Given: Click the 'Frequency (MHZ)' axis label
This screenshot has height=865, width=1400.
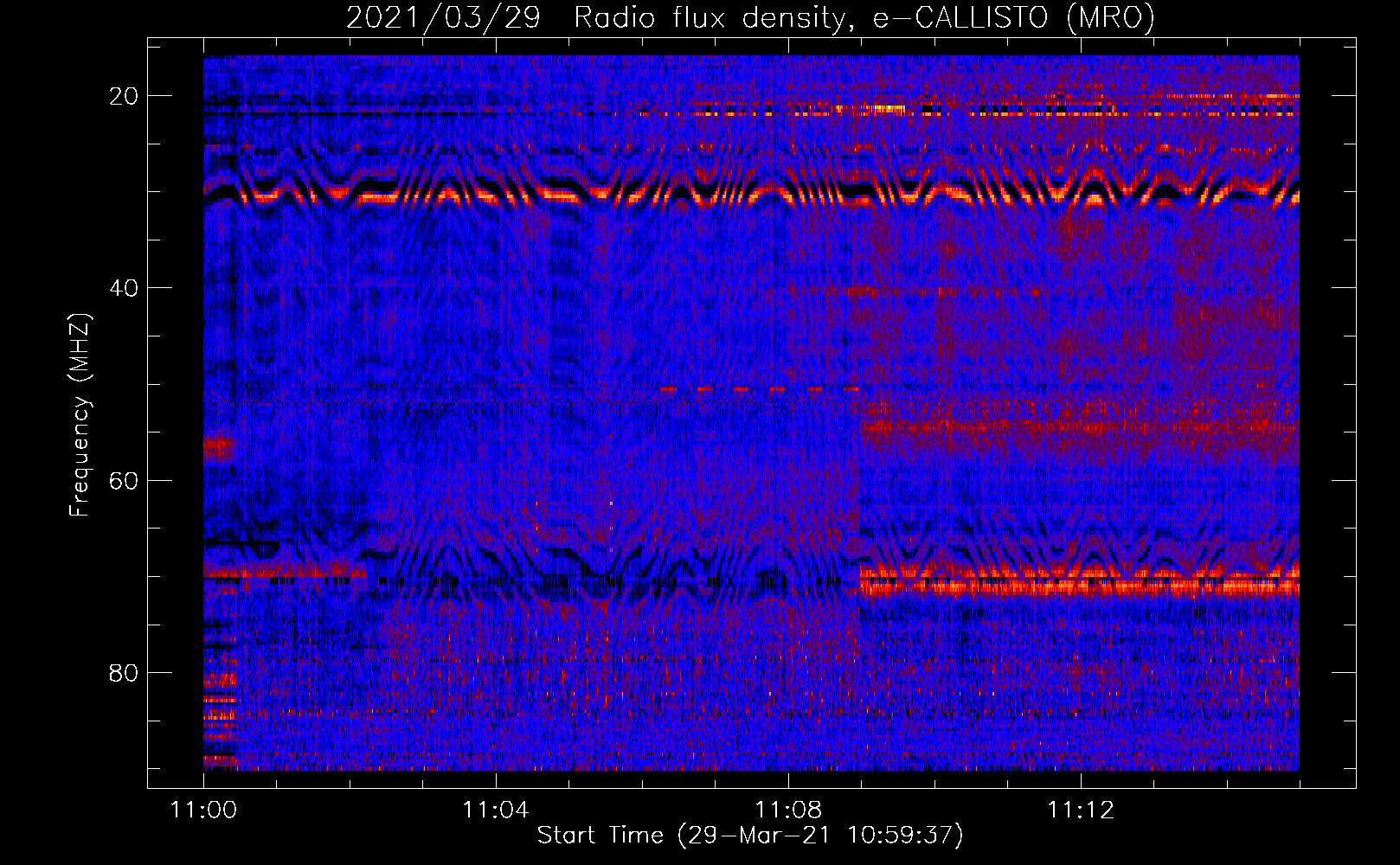Looking at the screenshot, I should (80, 415).
